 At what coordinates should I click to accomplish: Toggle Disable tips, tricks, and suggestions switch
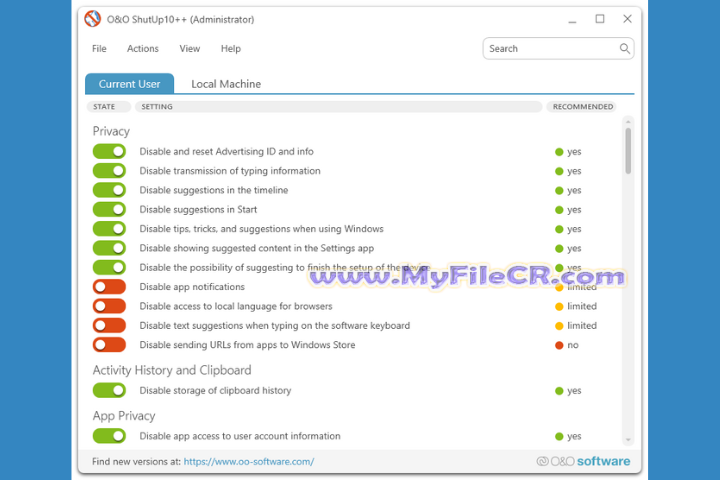click(109, 229)
